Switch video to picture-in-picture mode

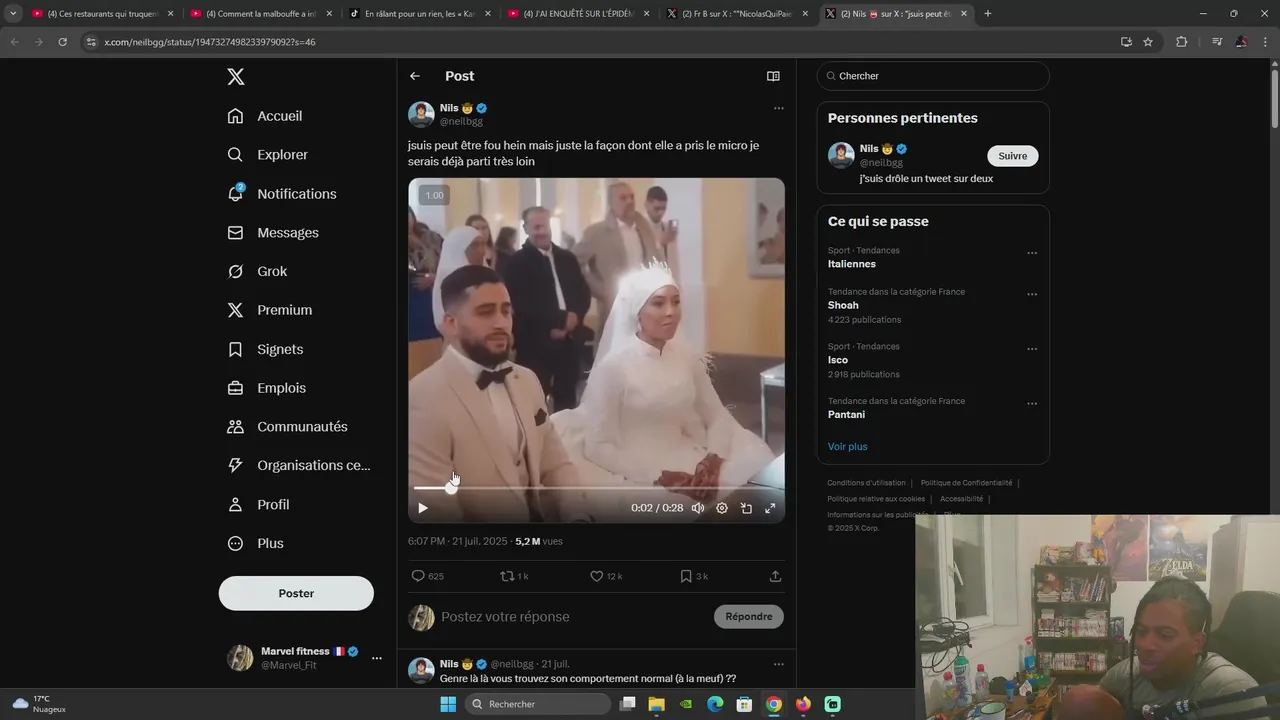(746, 508)
